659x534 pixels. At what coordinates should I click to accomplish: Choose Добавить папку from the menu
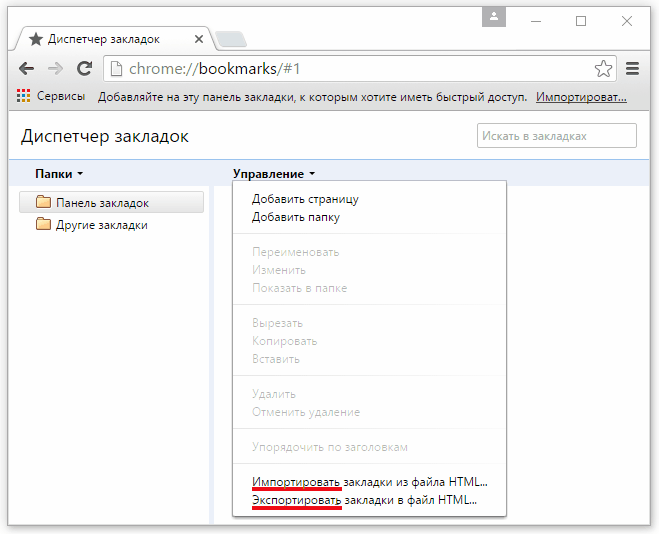pos(296,216)
